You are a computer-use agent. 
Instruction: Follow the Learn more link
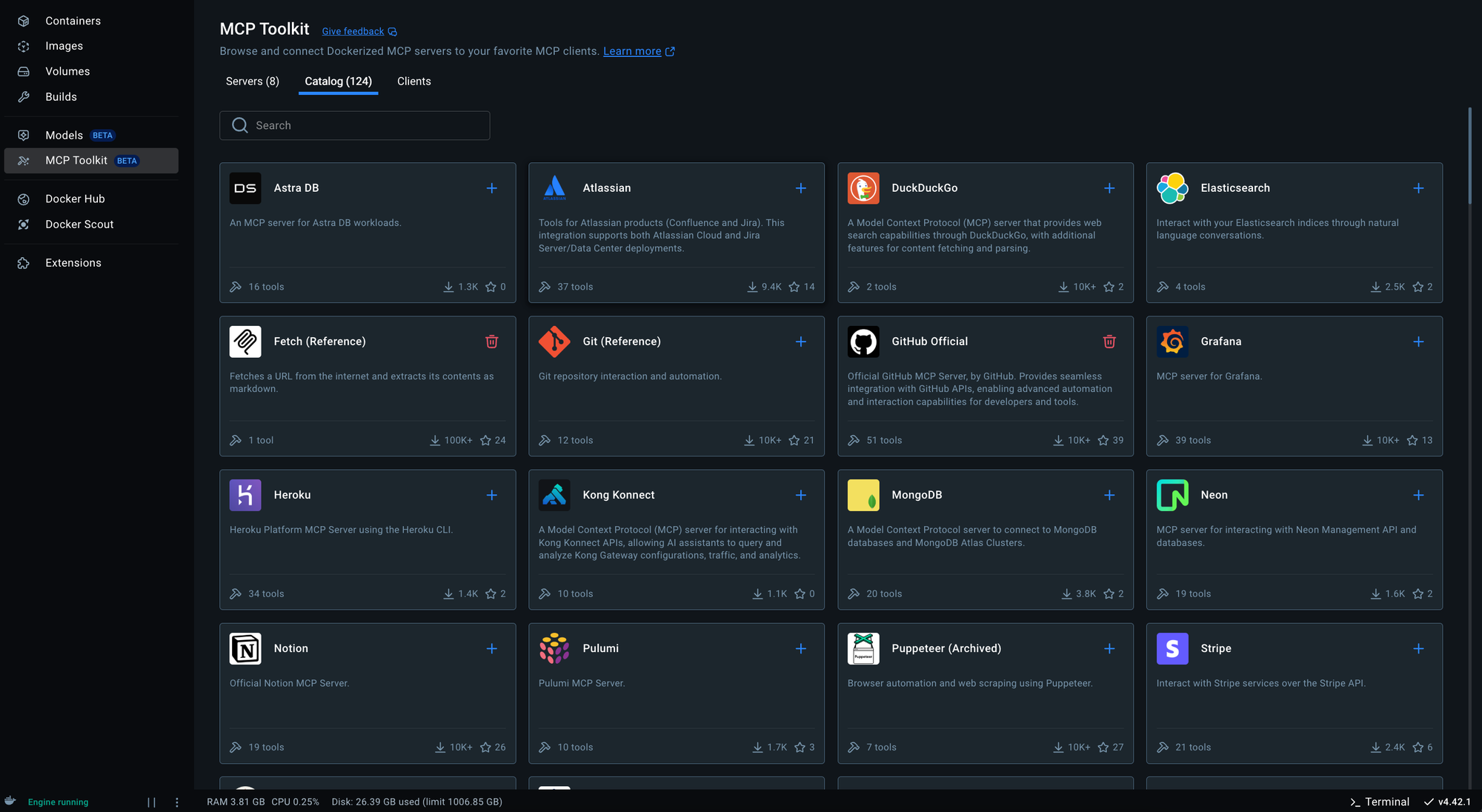(x=632, y=51)
